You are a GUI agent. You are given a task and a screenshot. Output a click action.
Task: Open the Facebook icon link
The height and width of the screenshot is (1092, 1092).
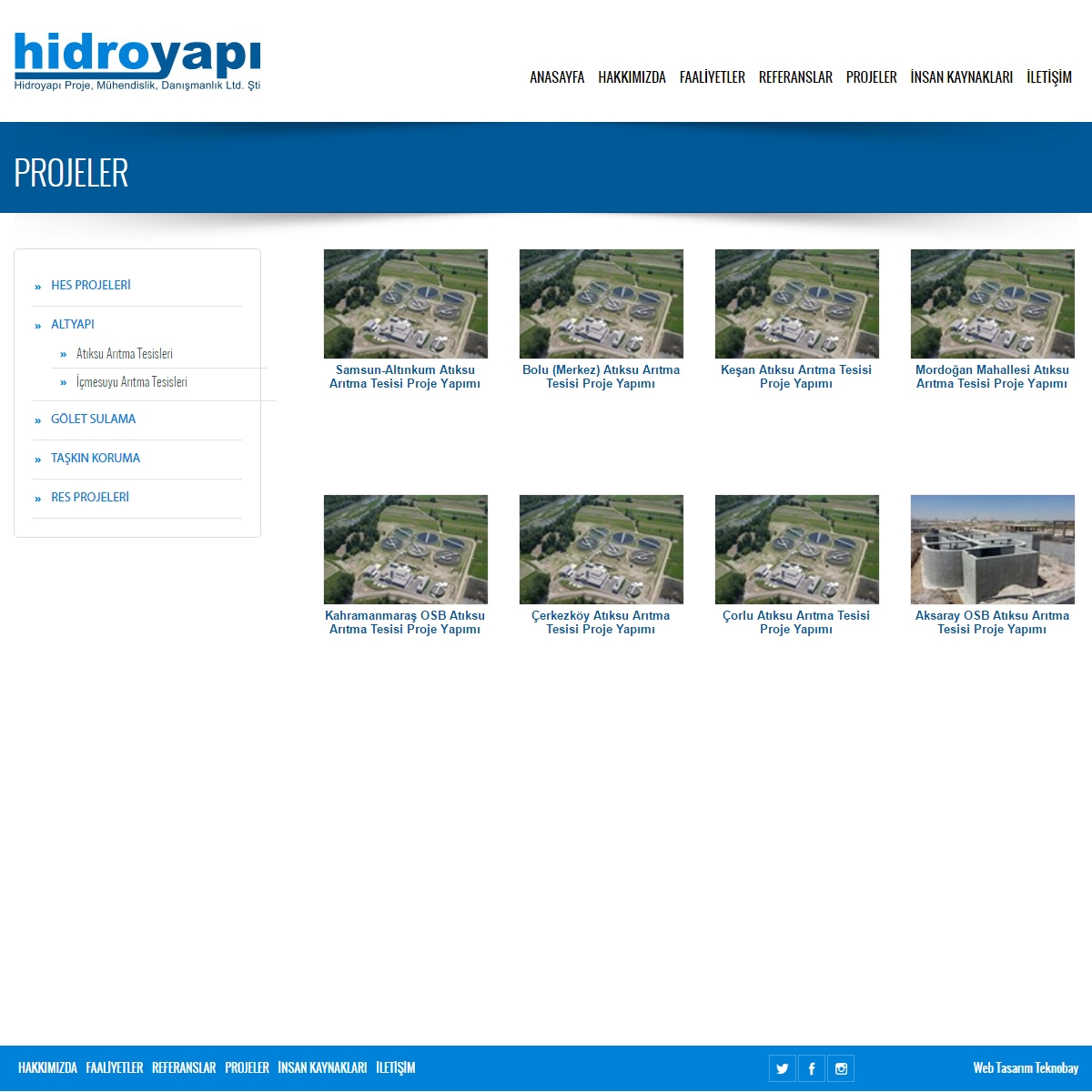coord(811,1068)
